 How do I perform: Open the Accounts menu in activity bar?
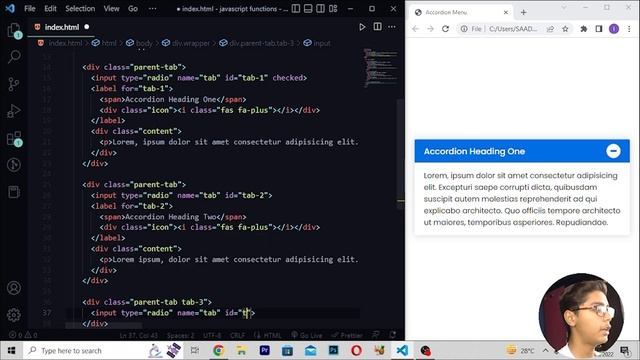(x=14, y=288)
